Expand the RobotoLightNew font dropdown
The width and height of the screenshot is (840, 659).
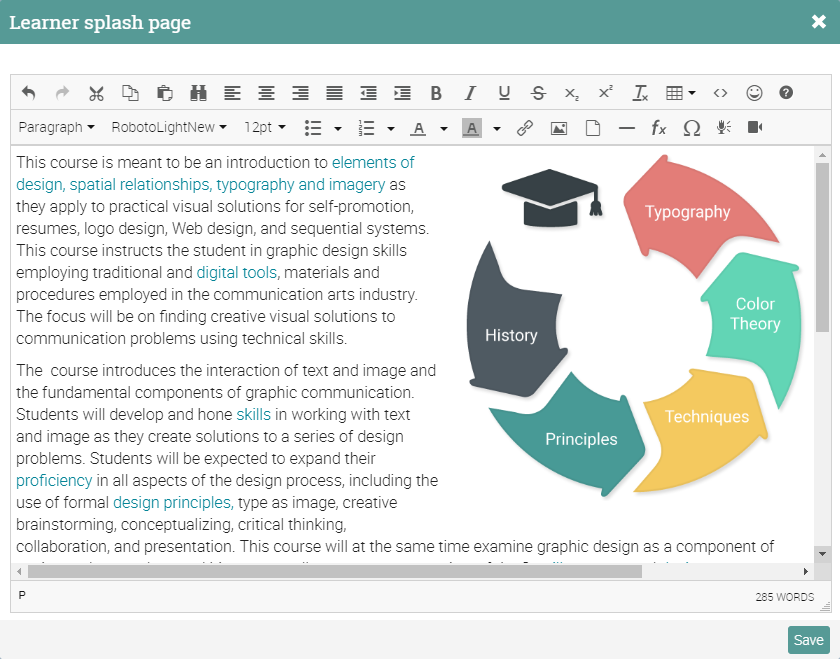coord(169,128)
